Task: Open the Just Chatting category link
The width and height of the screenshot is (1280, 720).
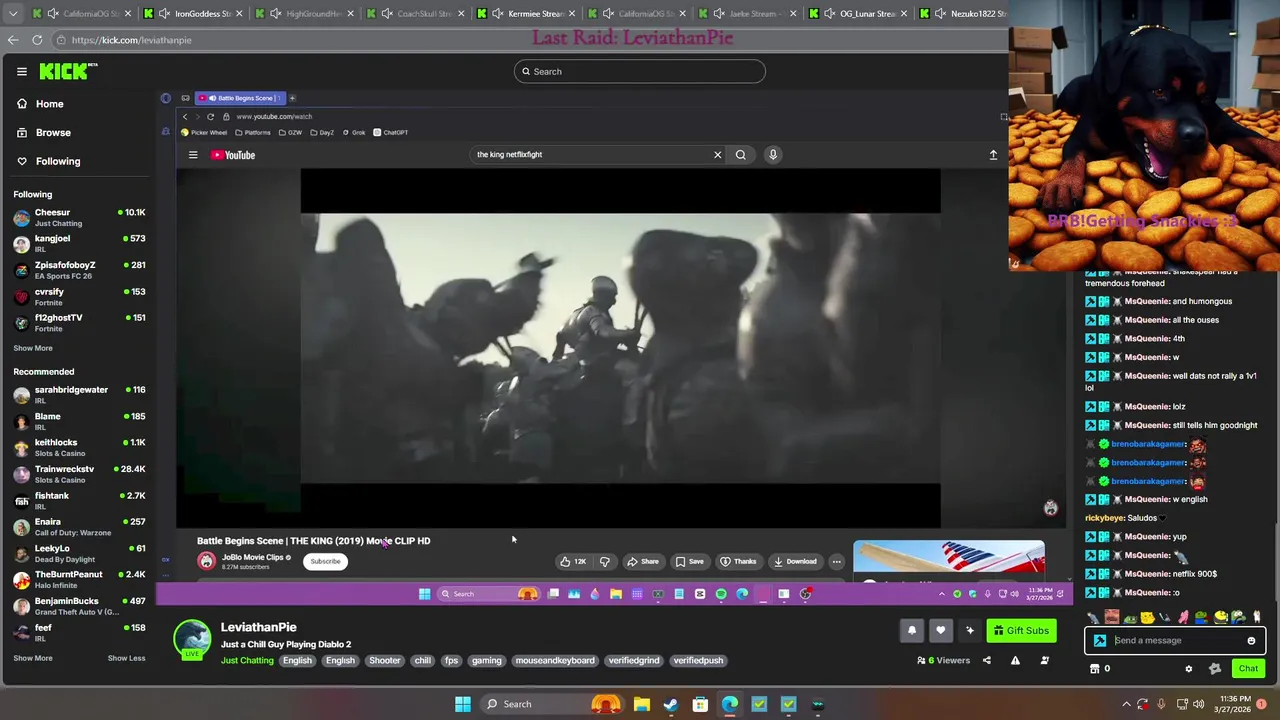Action: (247, 661)
